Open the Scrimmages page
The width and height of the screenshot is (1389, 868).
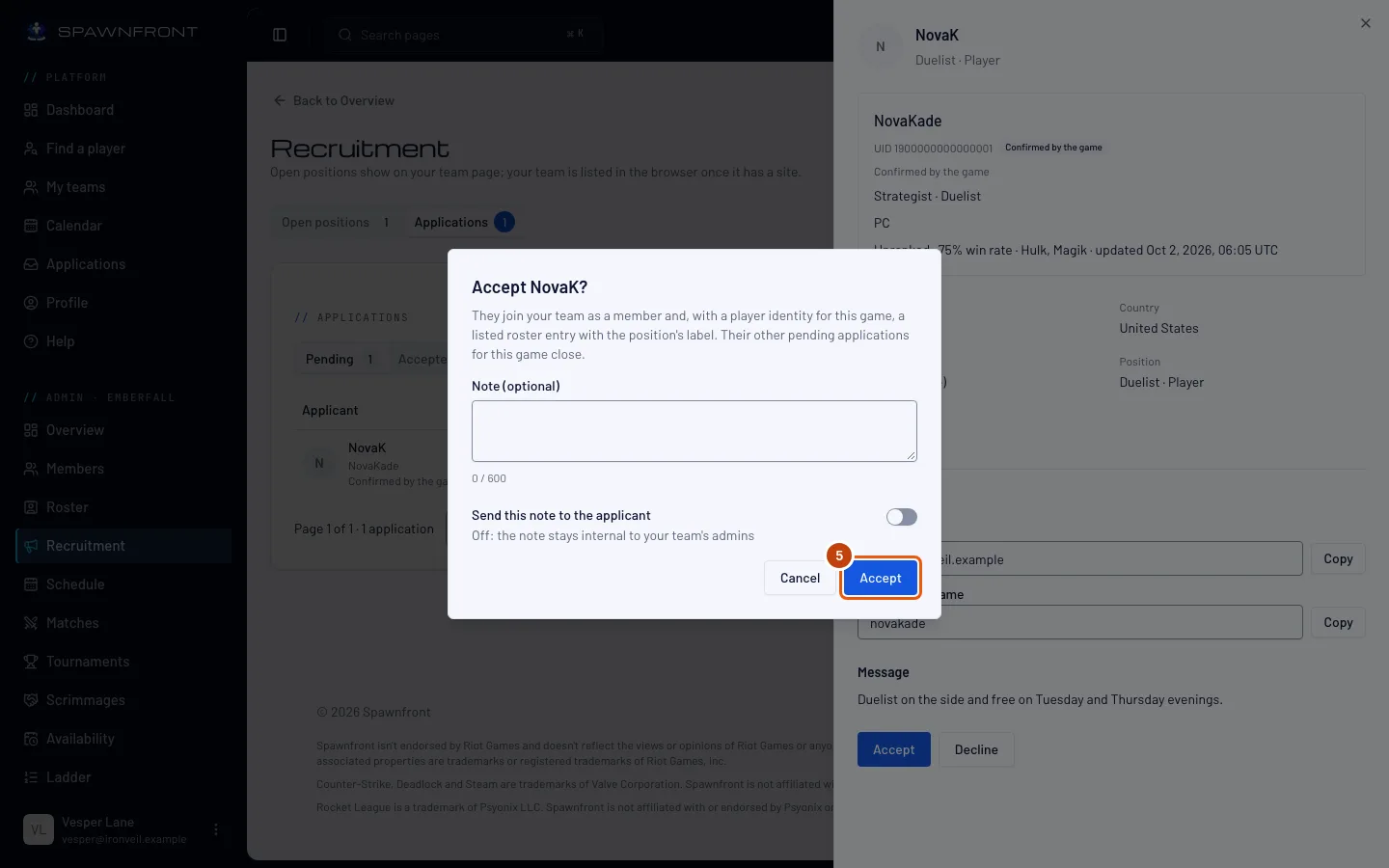[123, 700]
